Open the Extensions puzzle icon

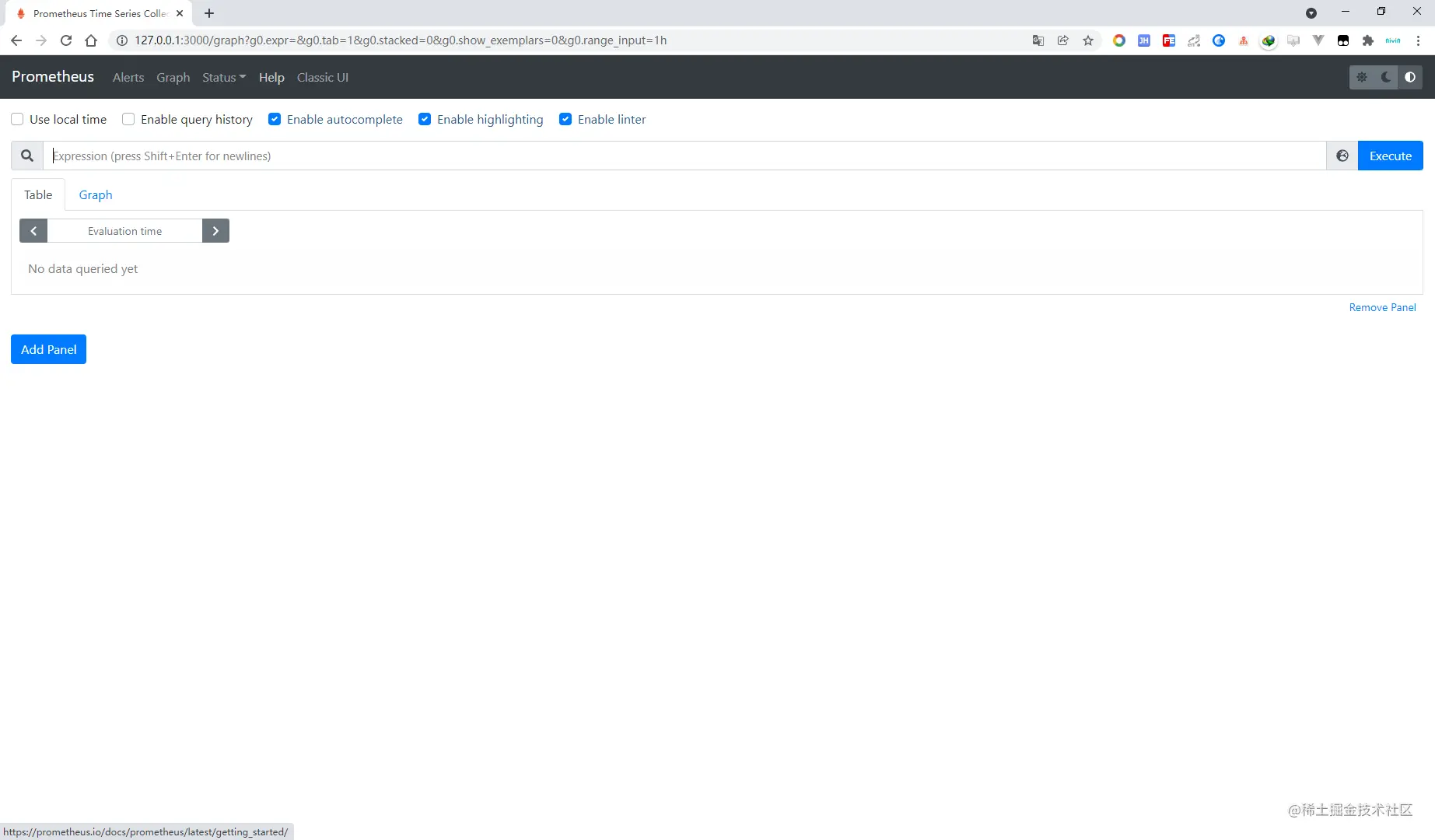tap(1368, 40)
